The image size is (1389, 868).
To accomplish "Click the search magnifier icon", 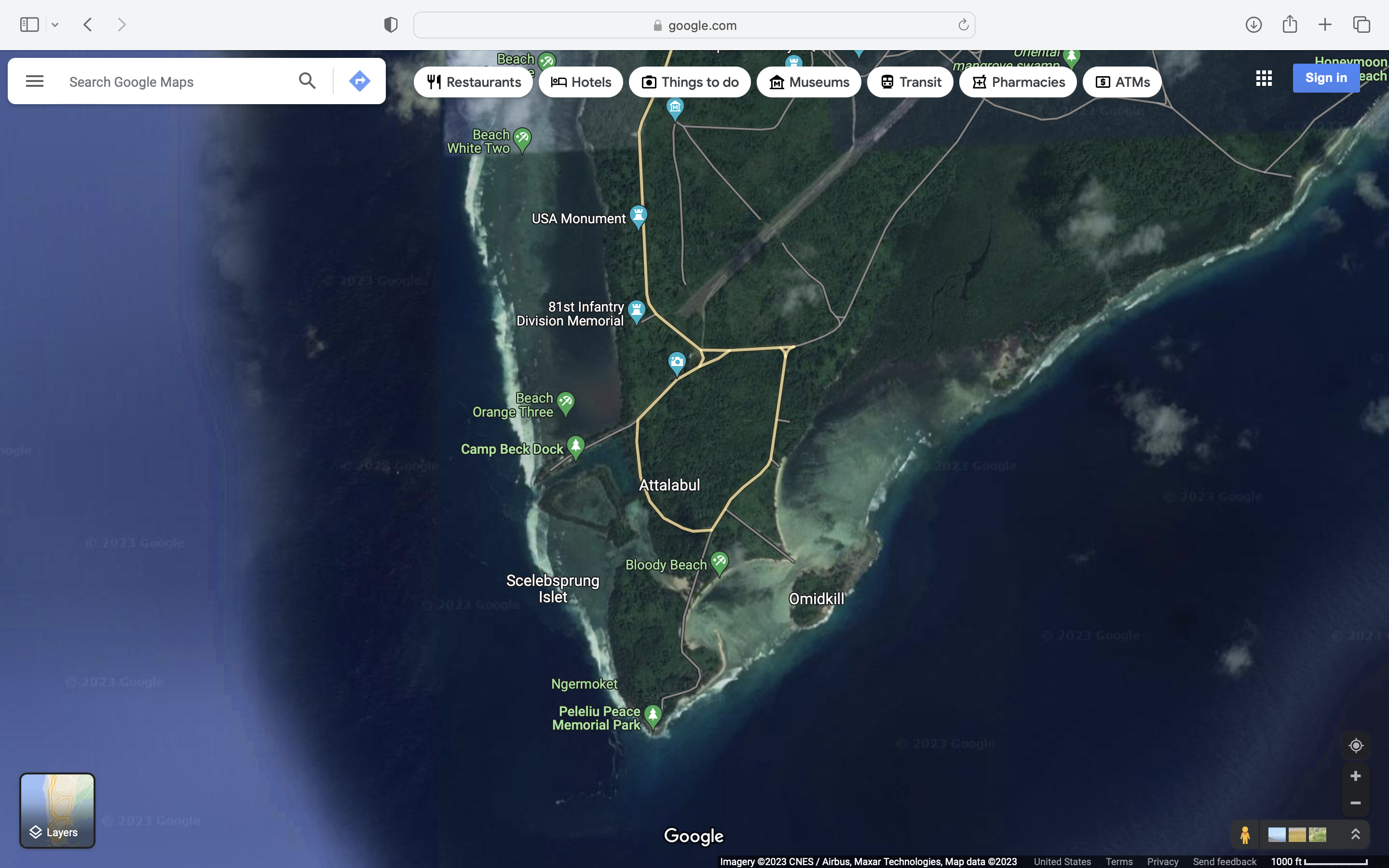I will tap(307, 81).
